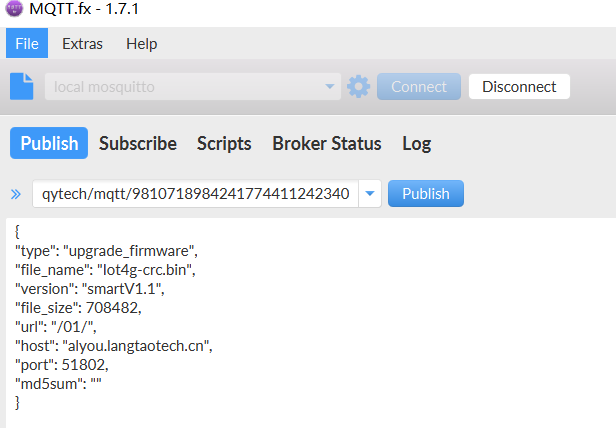Expand the double-chevron publish options arrow

pos(16,194)
